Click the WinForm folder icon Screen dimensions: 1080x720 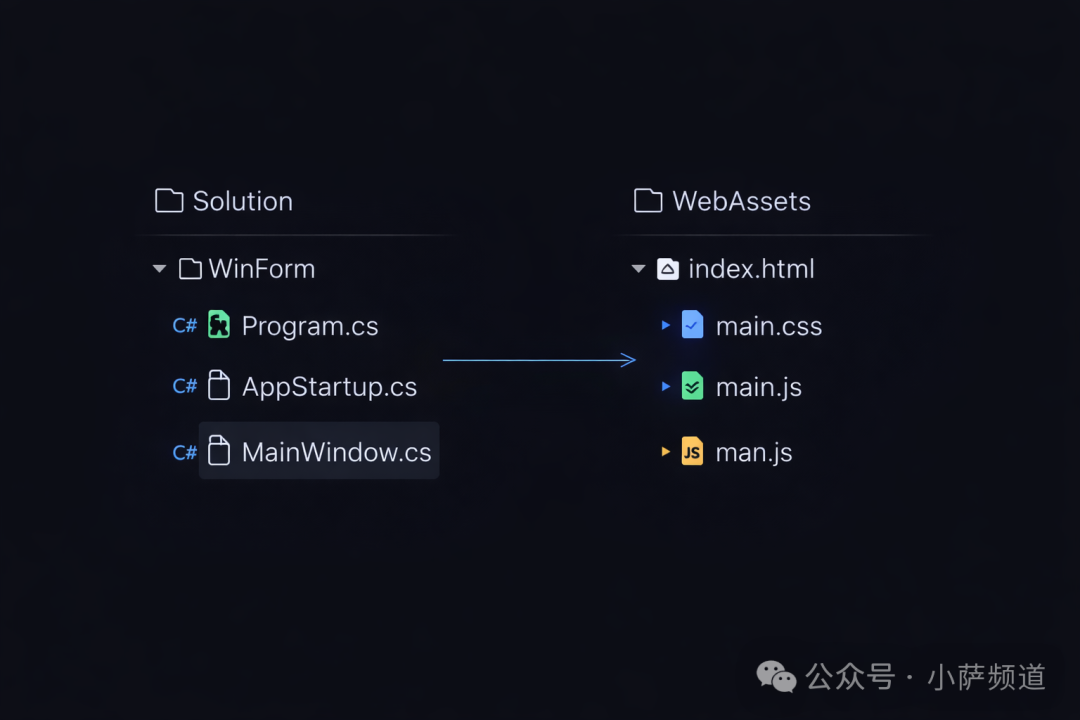pos(190,269)
